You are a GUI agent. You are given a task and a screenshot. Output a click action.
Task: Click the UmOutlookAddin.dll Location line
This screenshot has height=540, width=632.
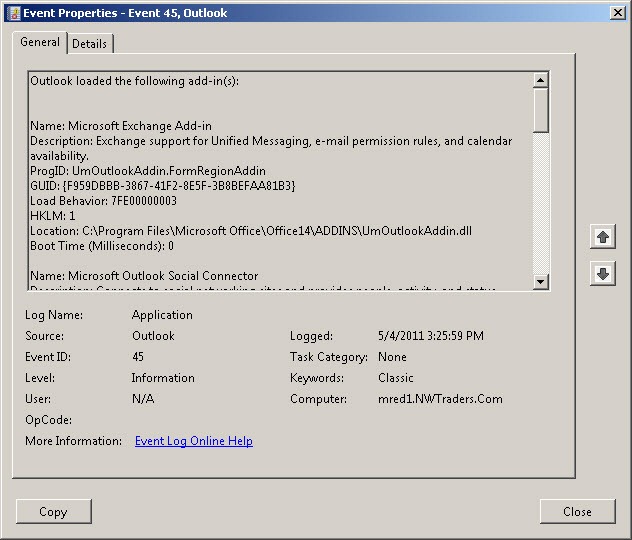(x=251, y=231)
